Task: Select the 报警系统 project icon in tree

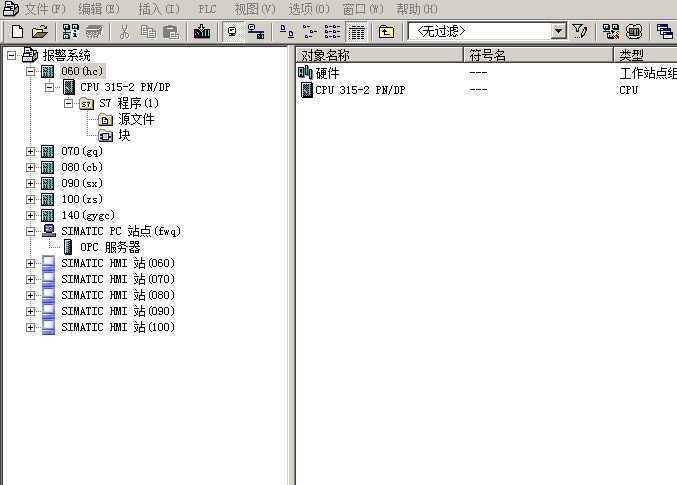Action: 30,55
